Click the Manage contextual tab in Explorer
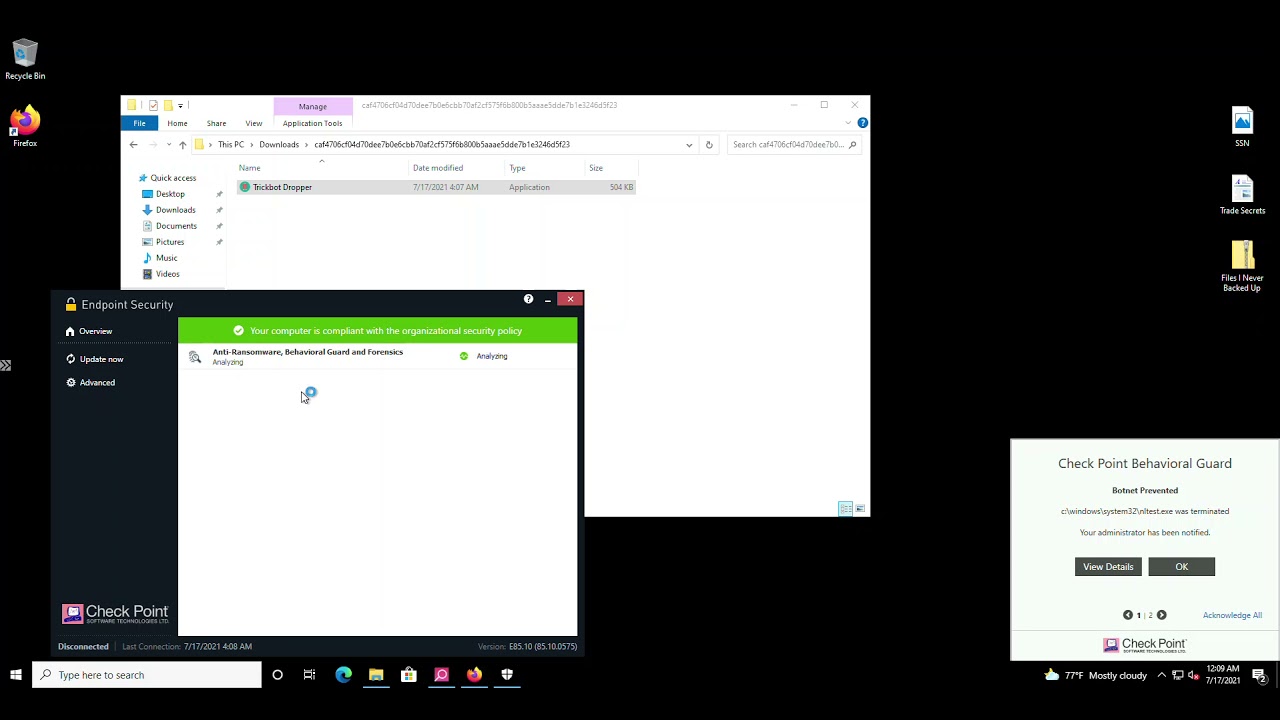The image size is (1280, 720). (x=312, y=106)
